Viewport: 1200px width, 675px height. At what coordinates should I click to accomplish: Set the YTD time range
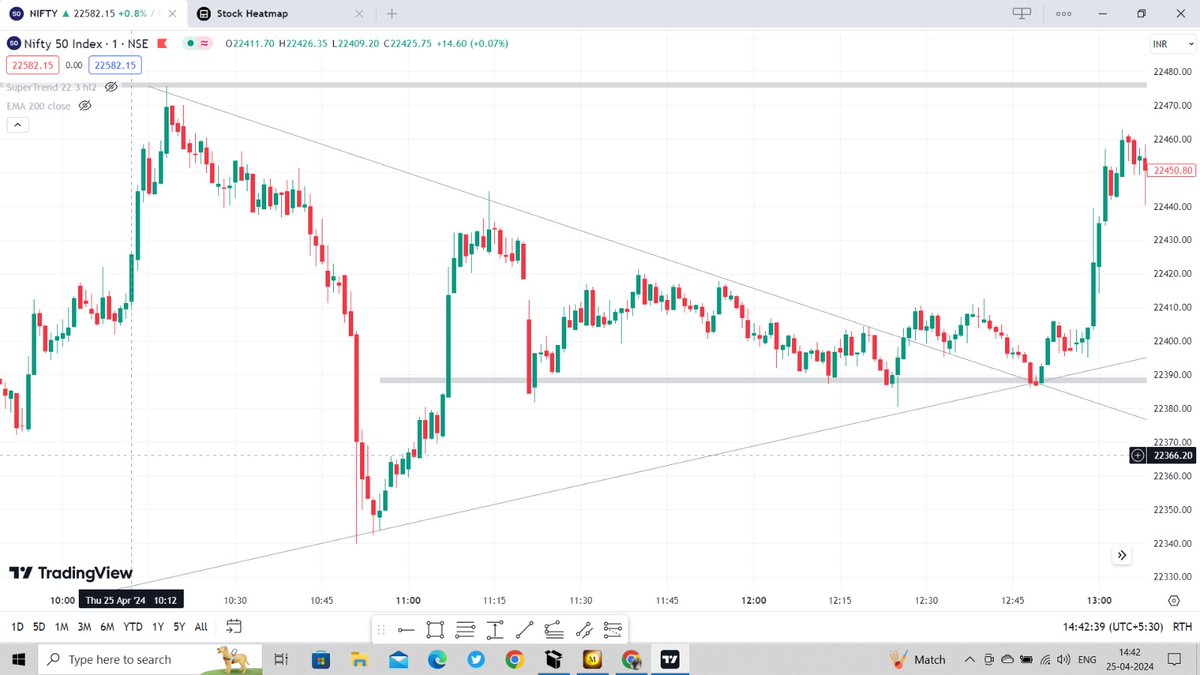[x=133, y=627]
